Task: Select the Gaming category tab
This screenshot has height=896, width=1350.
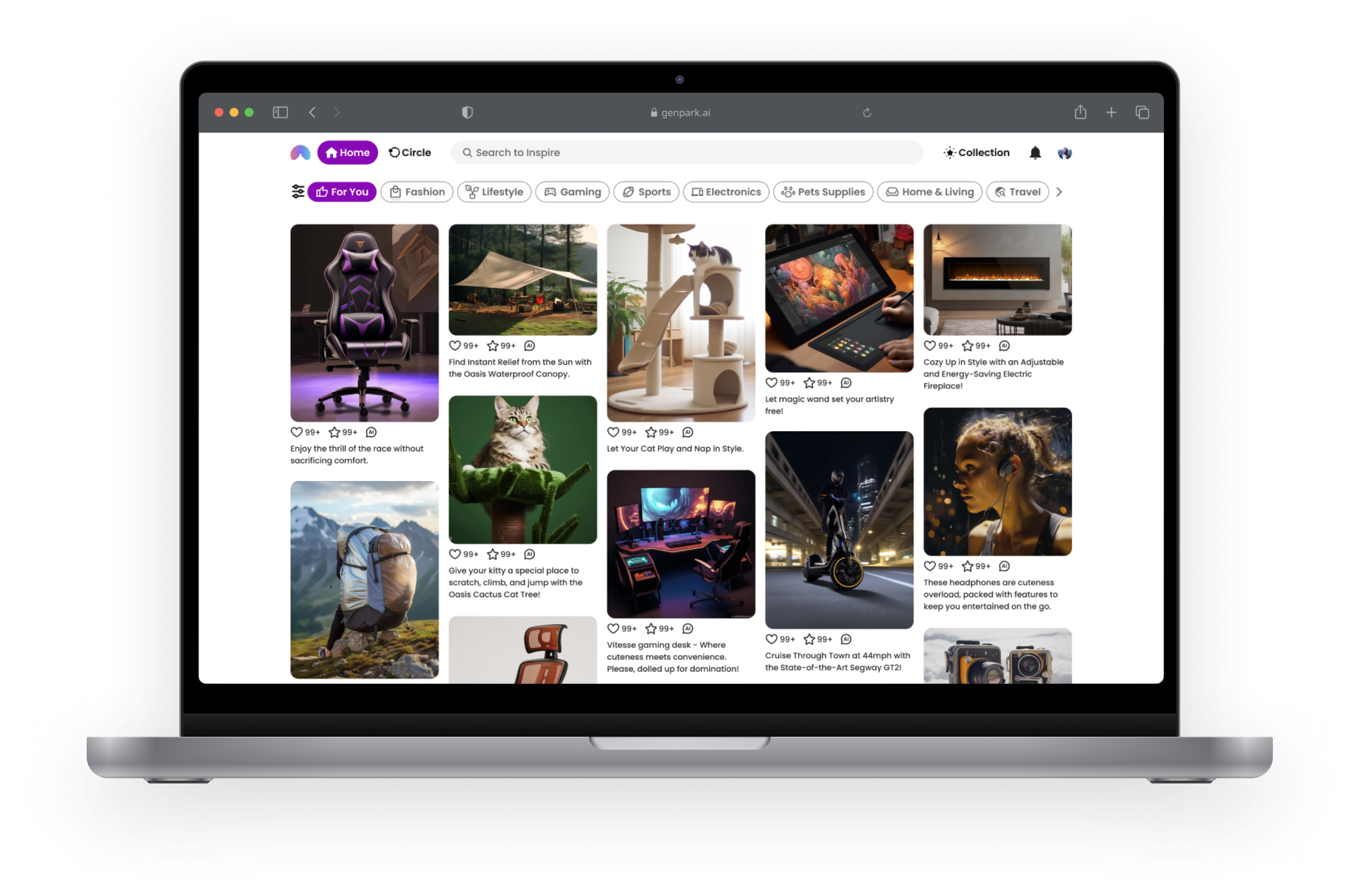Action: pyautogui.click(x=572, y=192)
